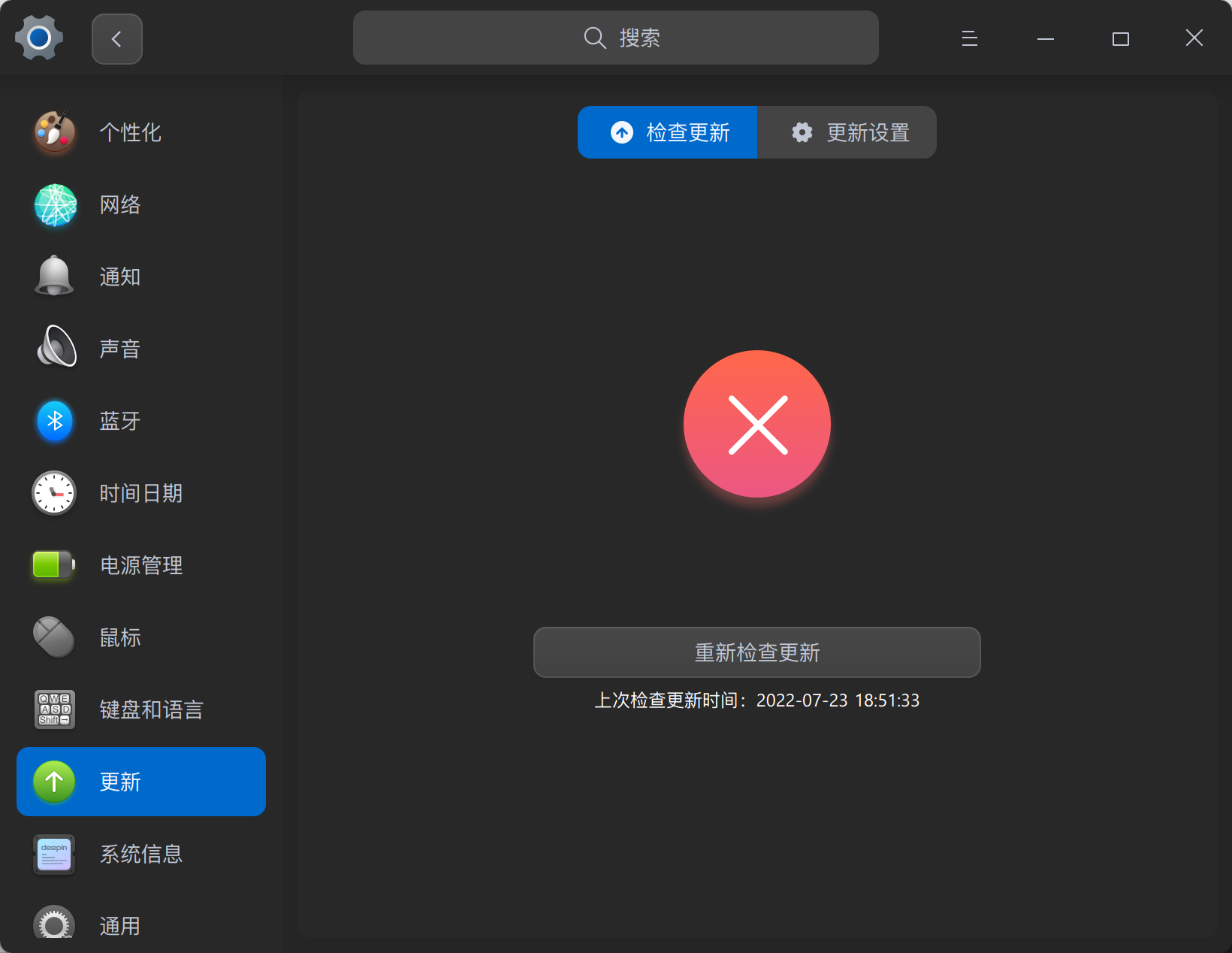Click the 电源管理 battery icon
1232x953 pixels.
click(x=53, y=564)
